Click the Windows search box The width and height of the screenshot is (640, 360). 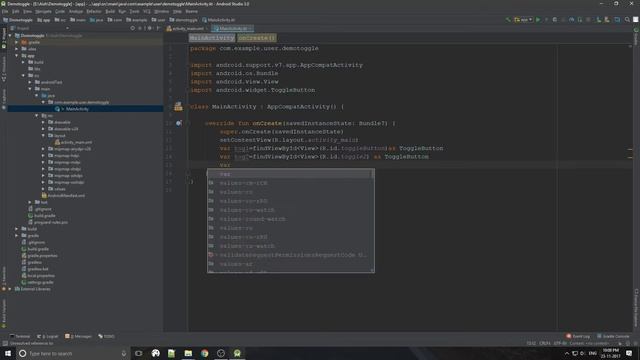73,353
